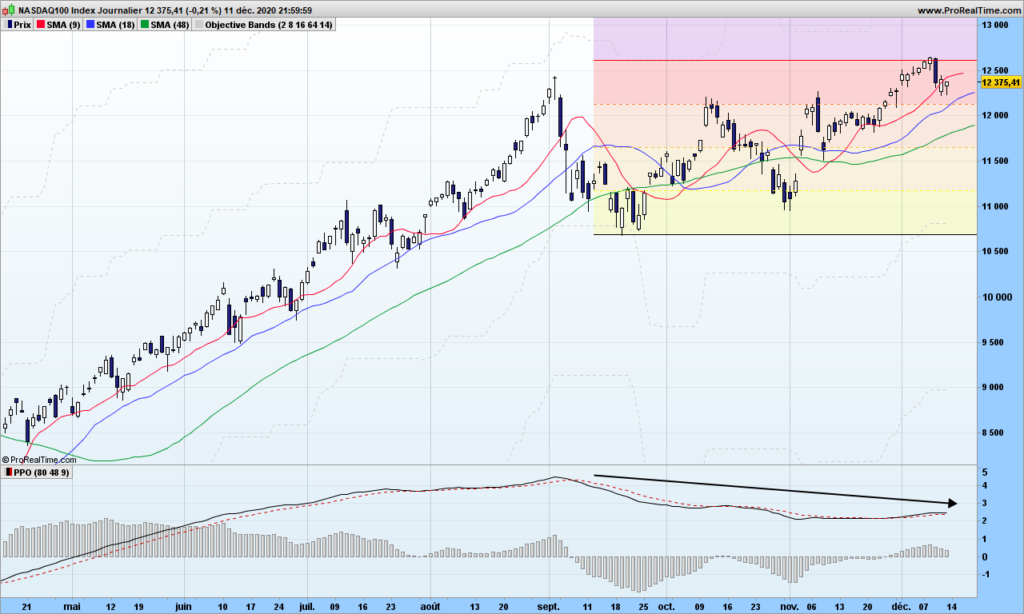Click the PPO scale value 5
The height and width of the screenshot is (614, 1024).
[985, 472]
